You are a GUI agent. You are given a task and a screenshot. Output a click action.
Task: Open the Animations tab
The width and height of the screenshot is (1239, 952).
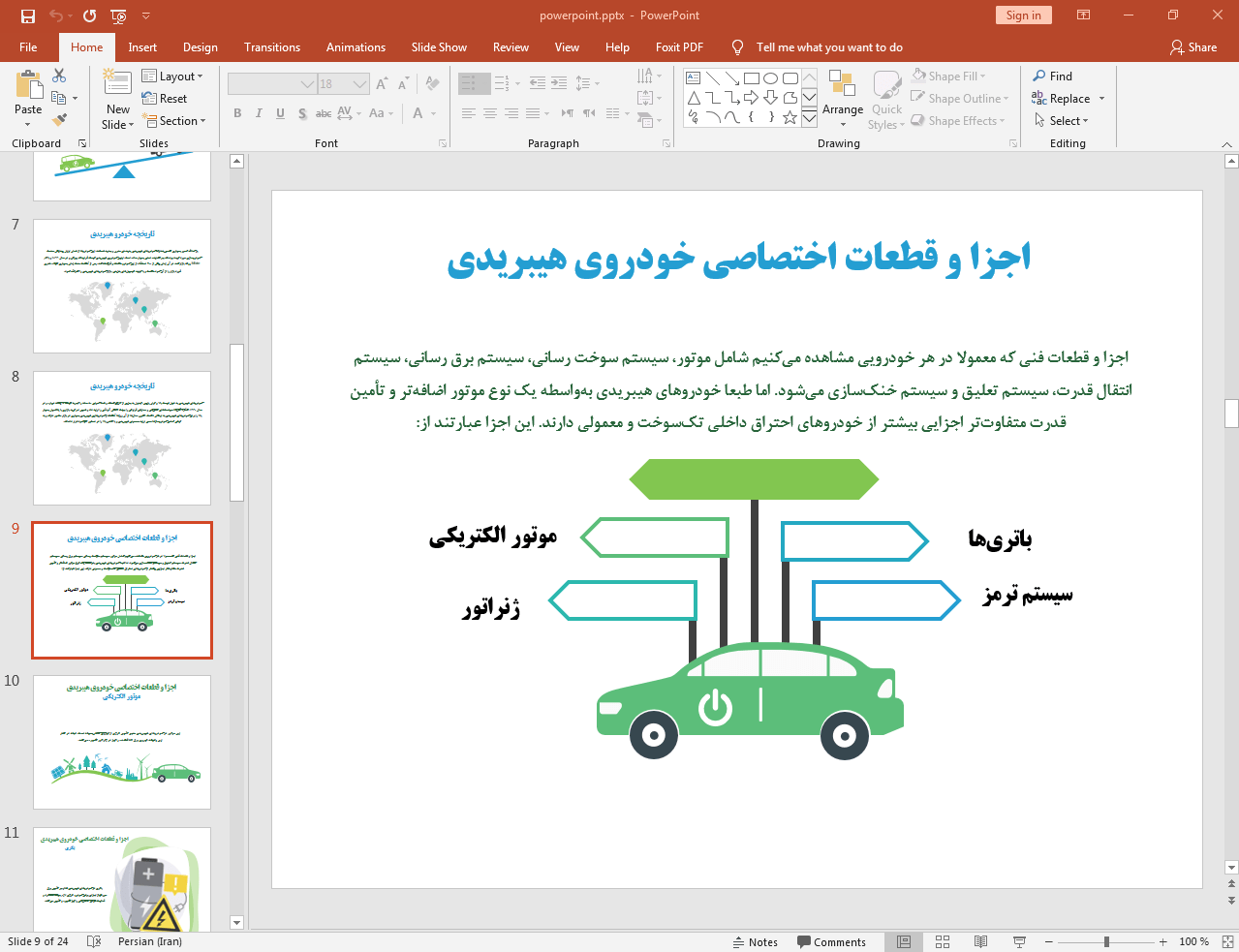[x=356, y=47]
